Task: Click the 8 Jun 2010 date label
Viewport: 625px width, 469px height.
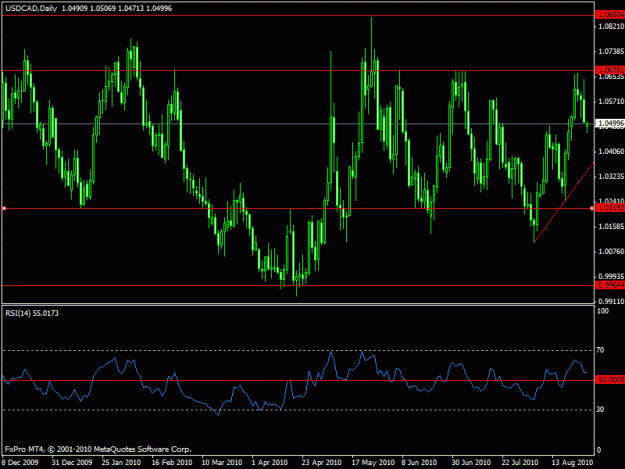Action: tap(419, 463)
